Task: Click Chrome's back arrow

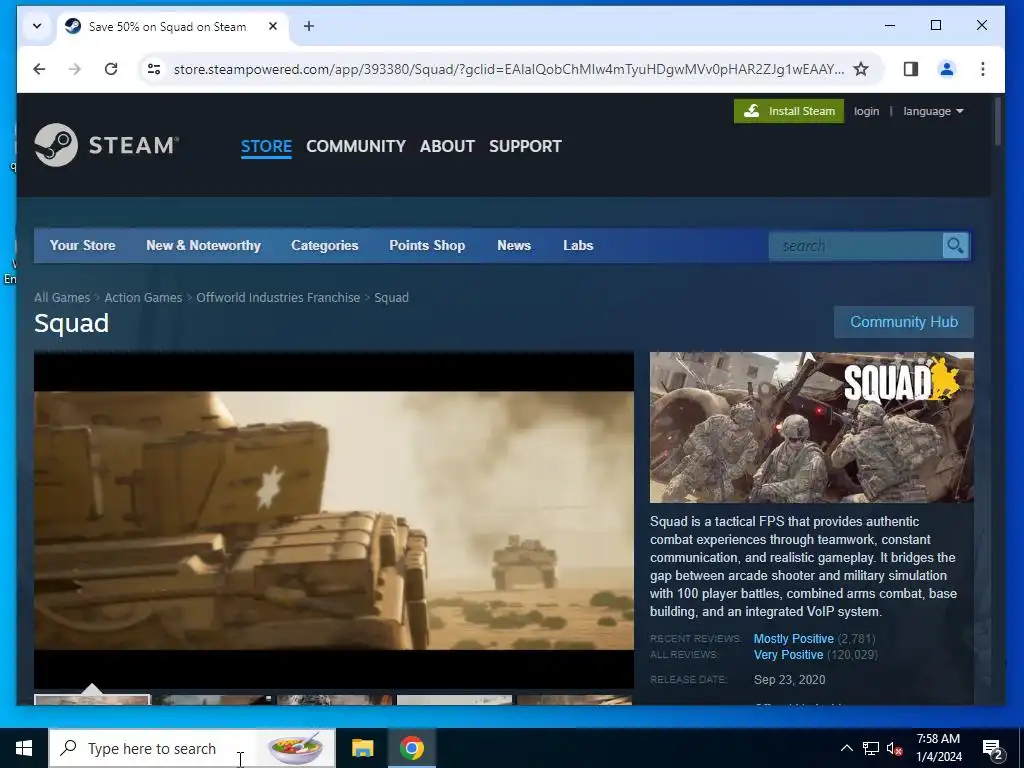Action: point(39,69)
